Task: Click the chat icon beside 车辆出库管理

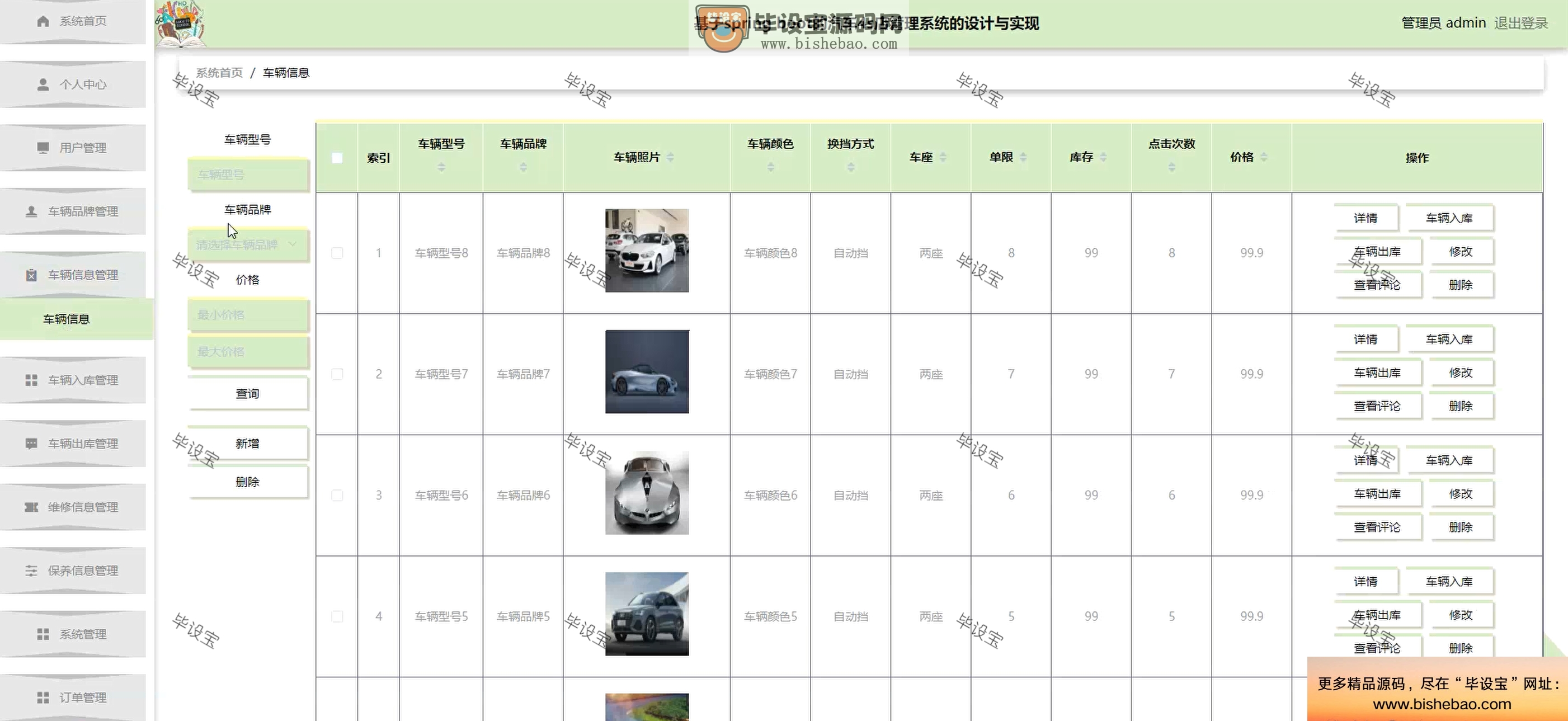Action: tap(32, 444)
